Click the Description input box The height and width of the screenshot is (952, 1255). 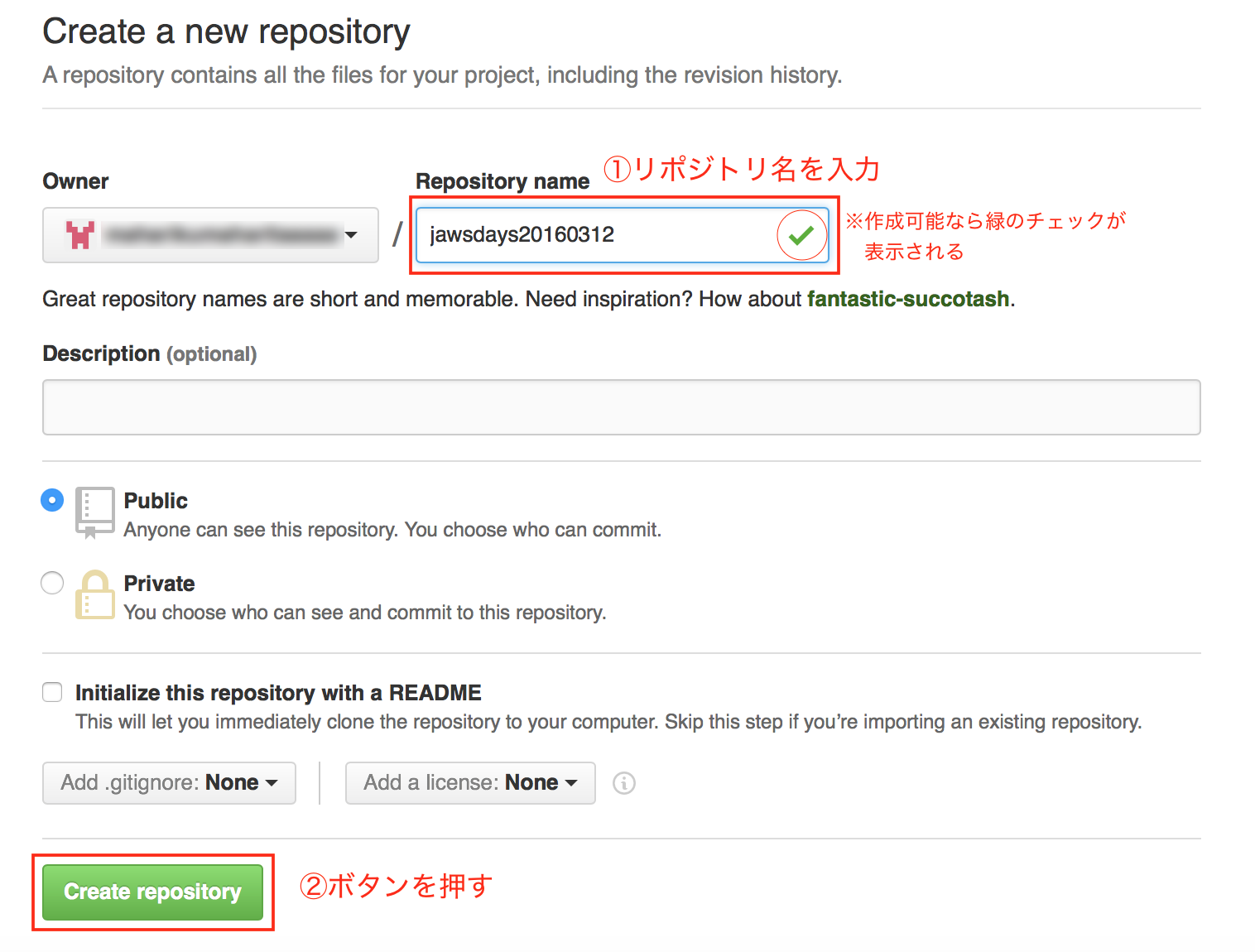pos(621,406)
